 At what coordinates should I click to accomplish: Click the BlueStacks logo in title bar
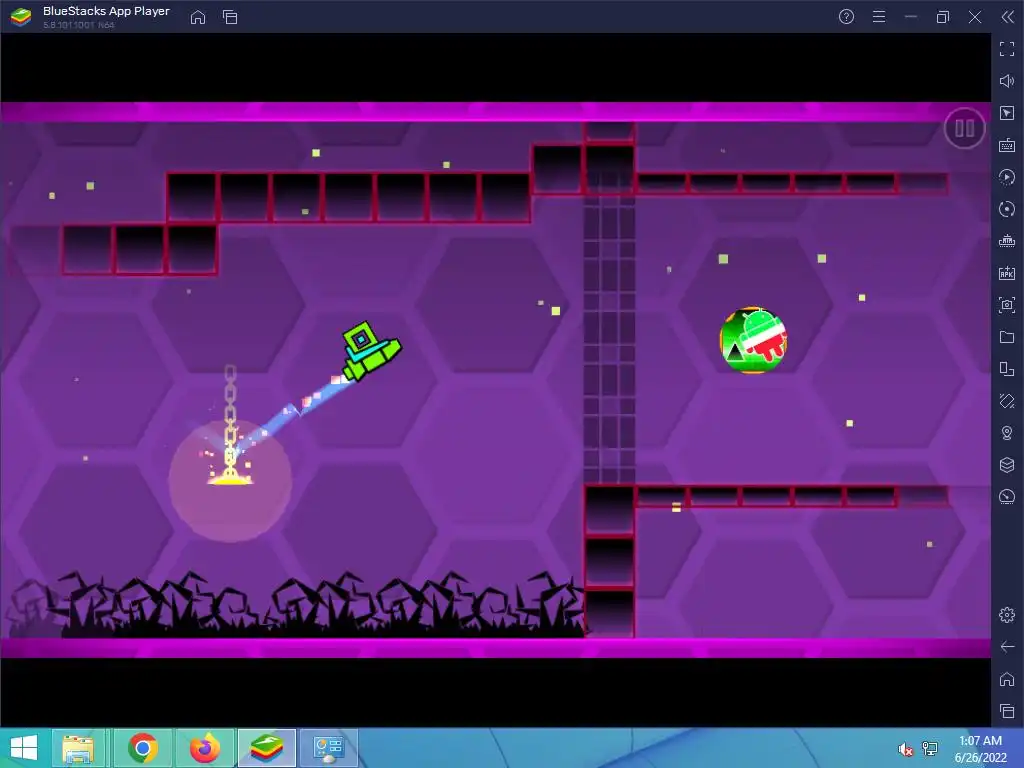(x=21, y=17)
